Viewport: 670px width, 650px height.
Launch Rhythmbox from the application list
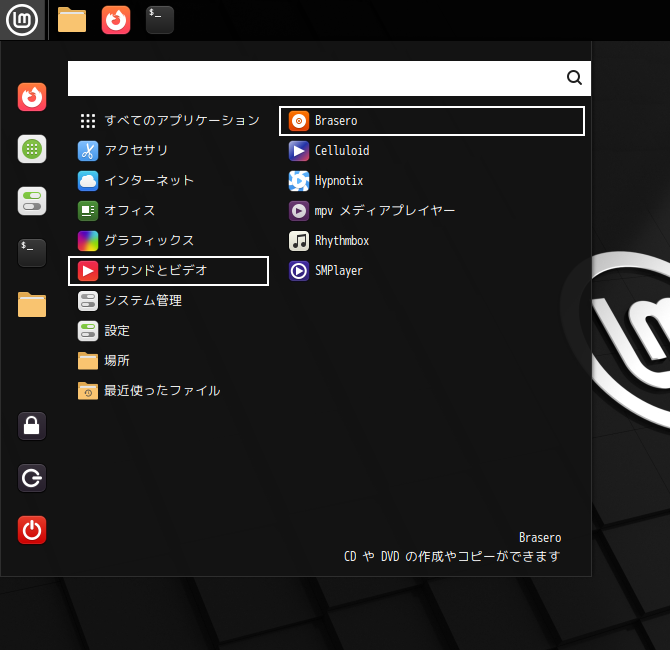coord(432,241)
